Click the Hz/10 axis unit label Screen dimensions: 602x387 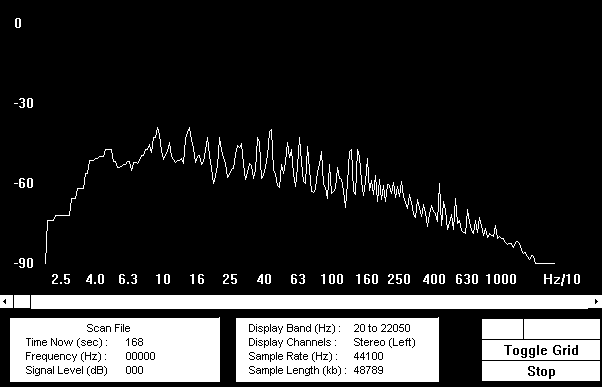562,279
